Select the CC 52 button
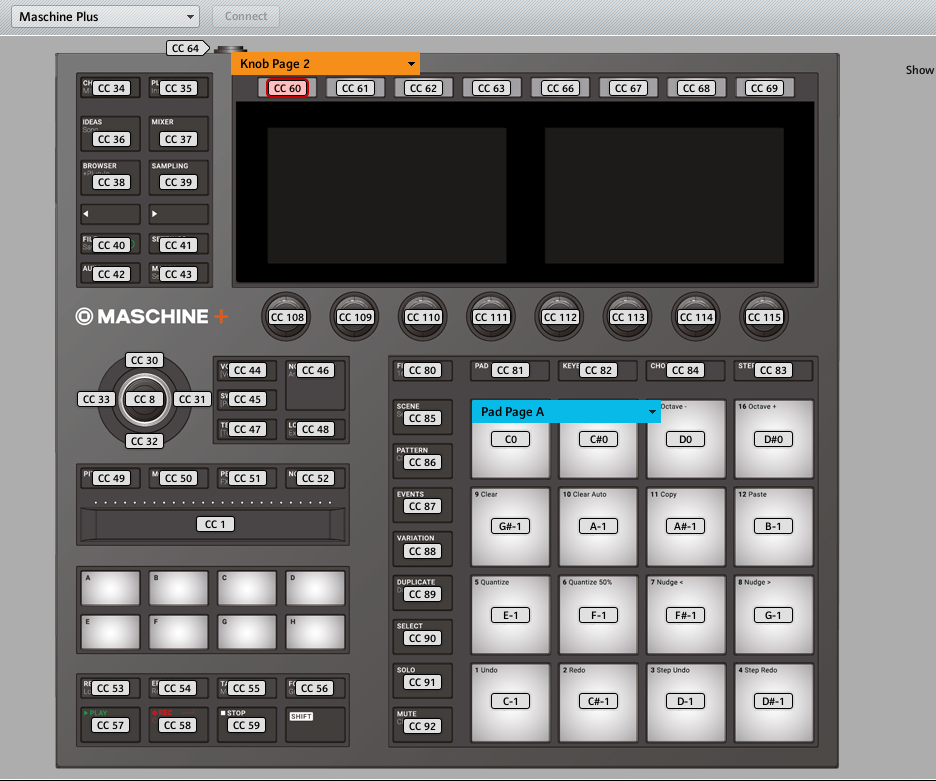This screenshot has height=781, width=936. coord(315,478)
